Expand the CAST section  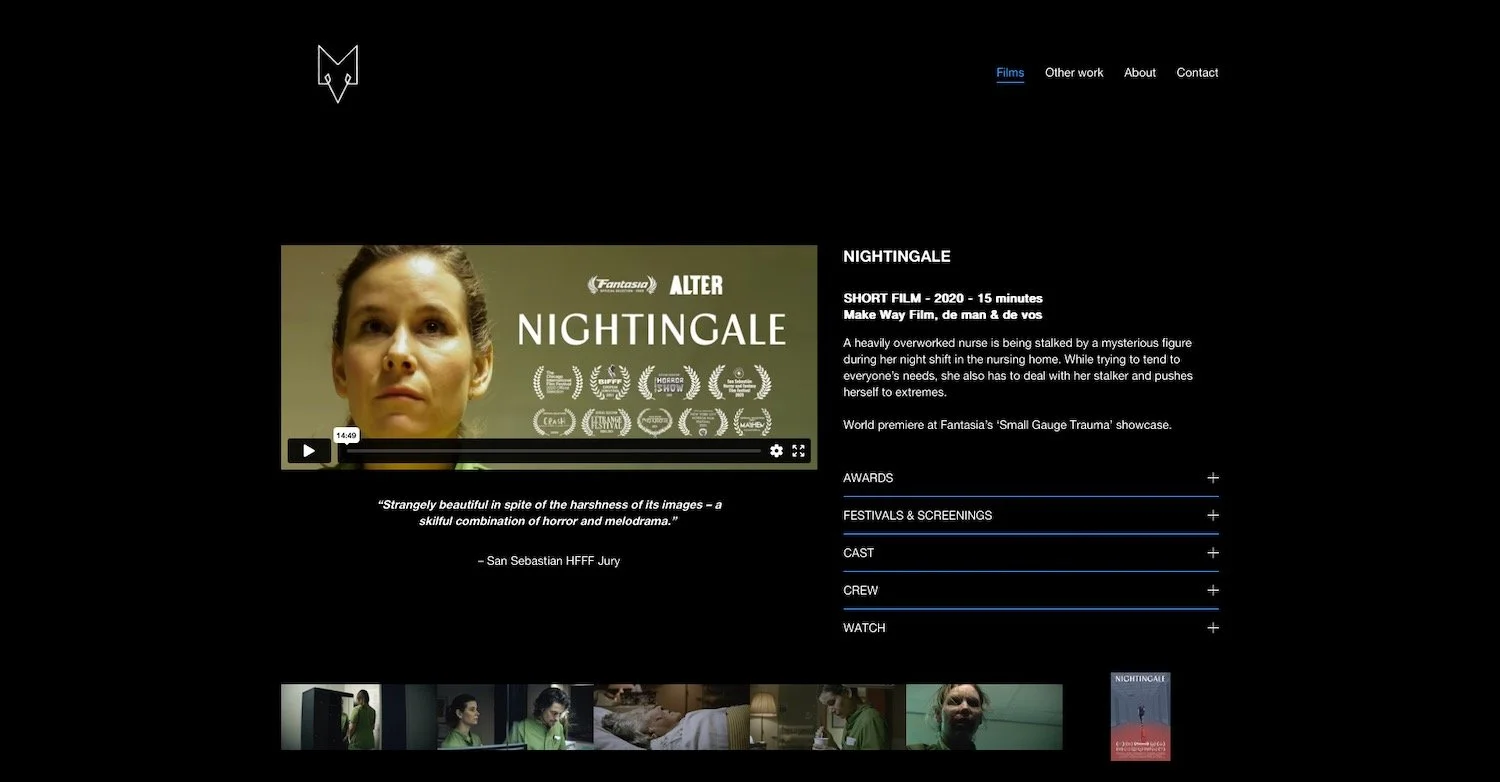[1031, 553]
